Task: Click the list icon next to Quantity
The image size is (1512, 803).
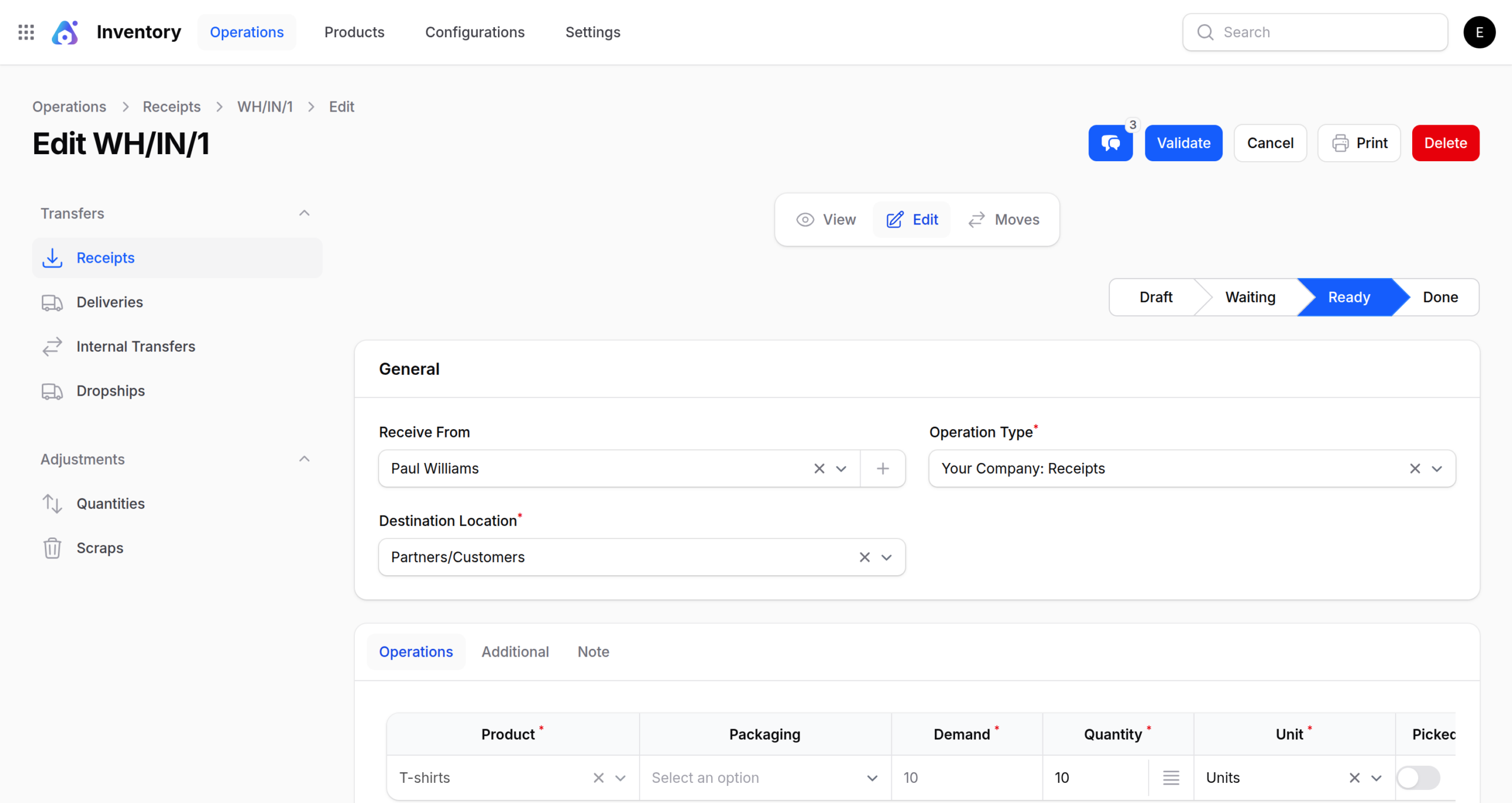Action: point(1171,778)
